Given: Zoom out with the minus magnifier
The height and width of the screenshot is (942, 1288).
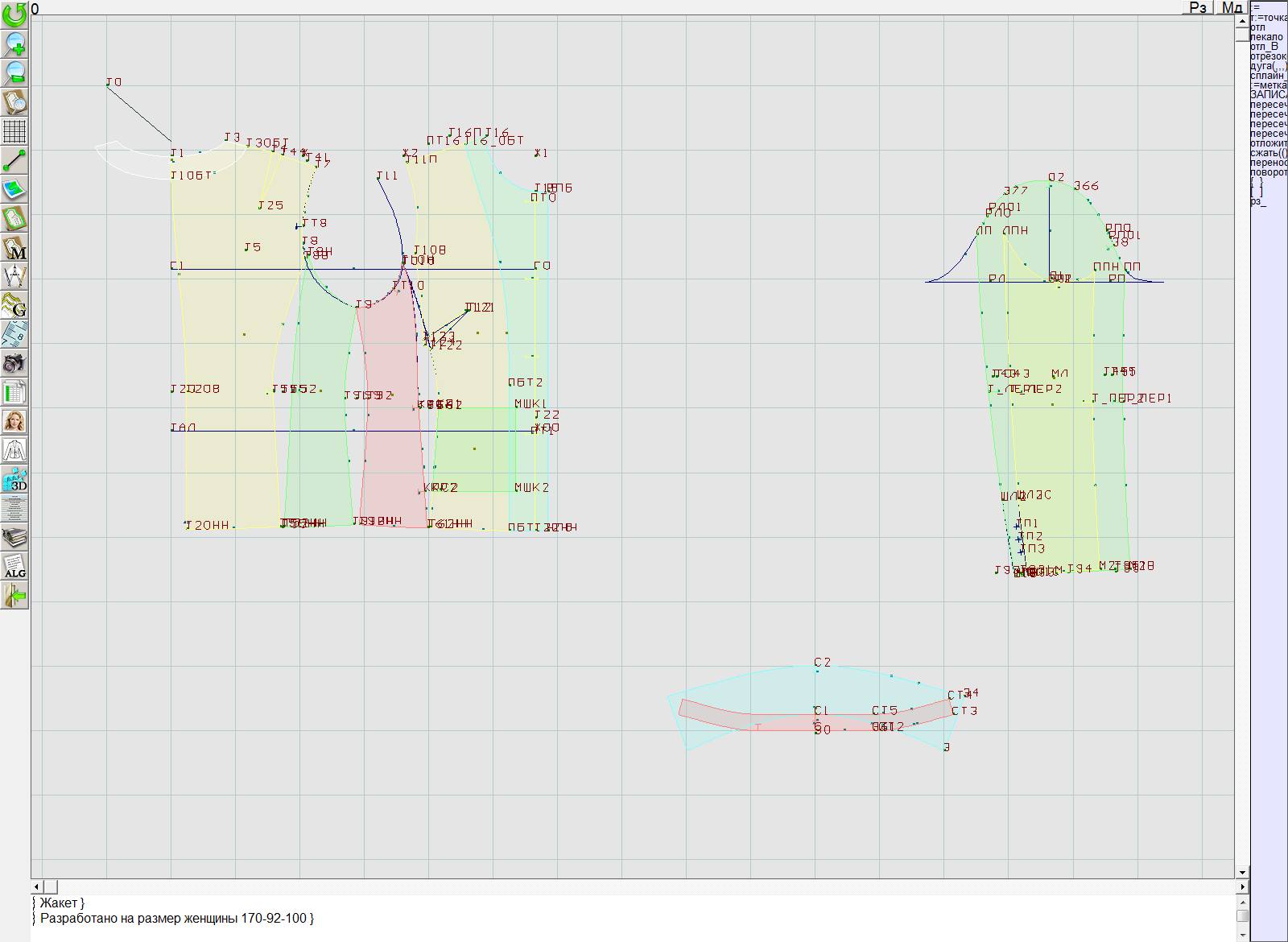Looking at the screenshot, I should pos(14,73).
